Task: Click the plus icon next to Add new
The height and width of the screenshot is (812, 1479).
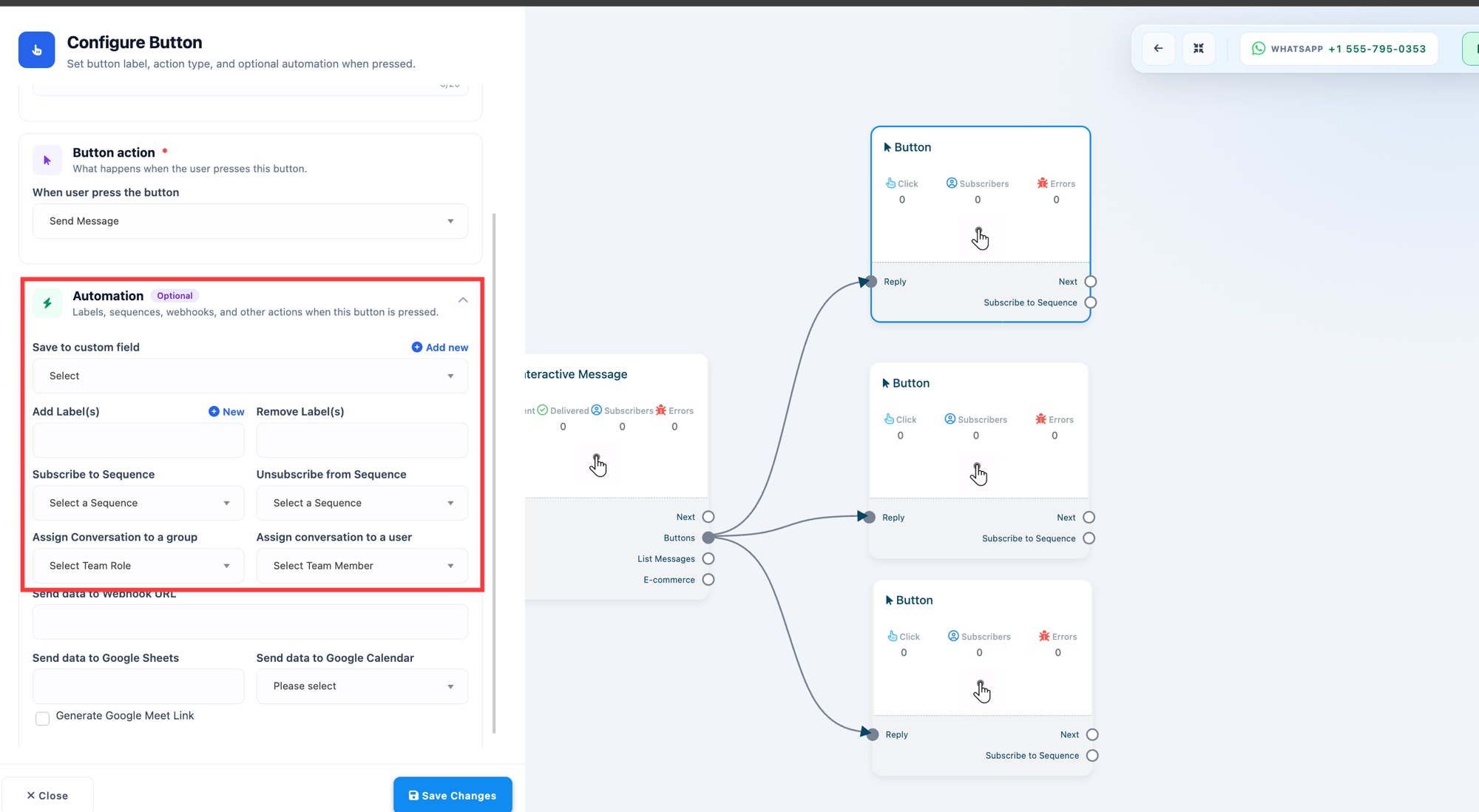Action: [x=417, y=348]
